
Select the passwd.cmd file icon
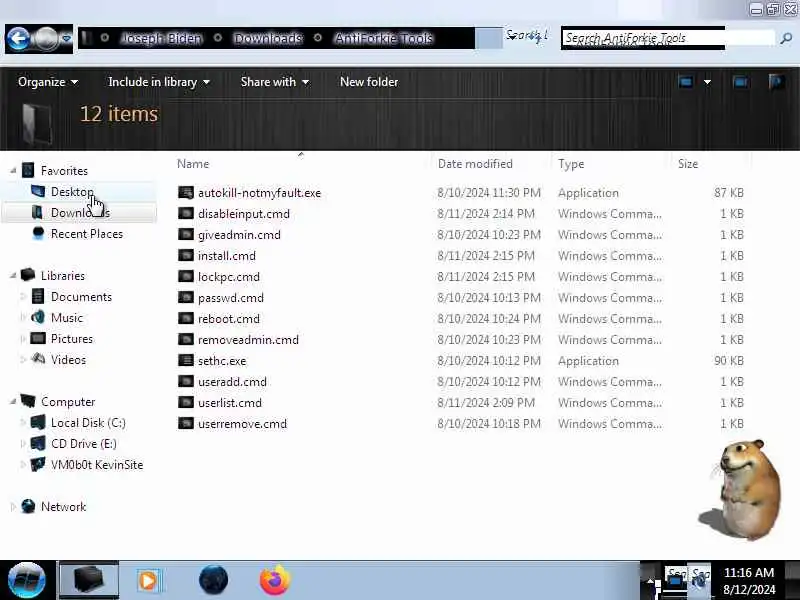pos(186,297)
